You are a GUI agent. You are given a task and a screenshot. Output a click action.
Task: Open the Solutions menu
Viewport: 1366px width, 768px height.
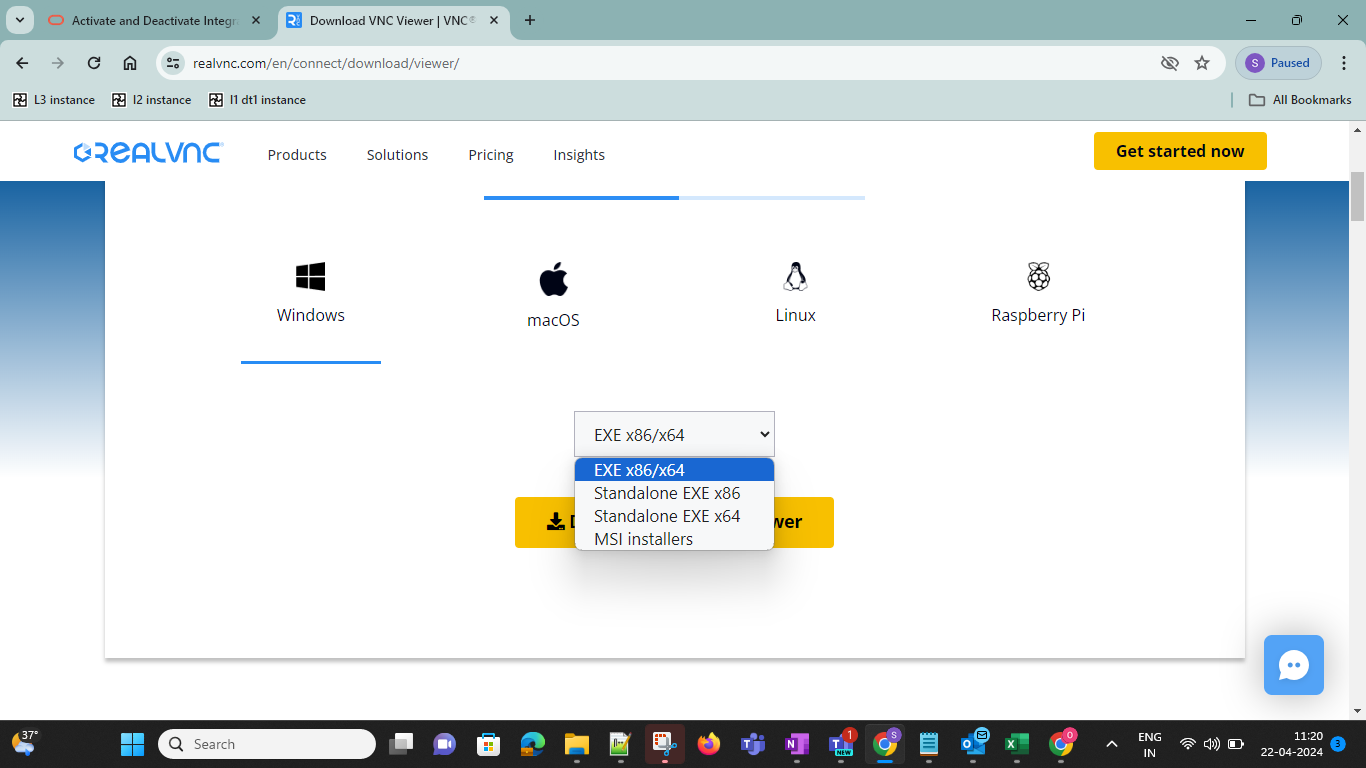click(x=397, y=155)
